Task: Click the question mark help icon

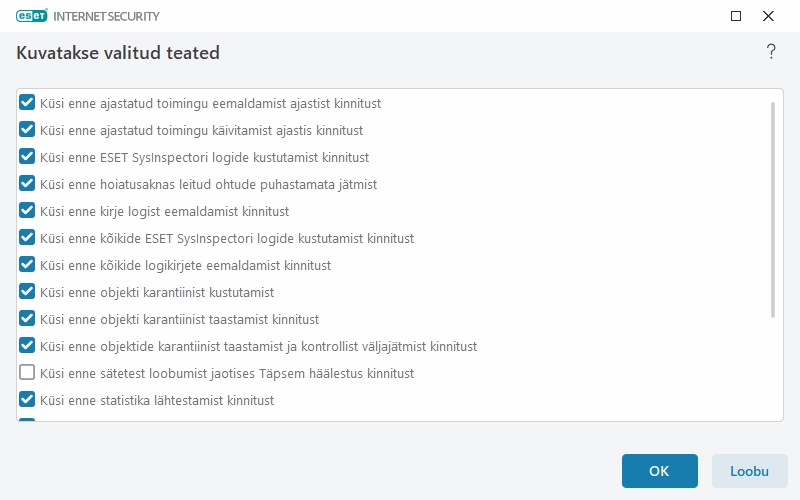Action: [x=771, y=52]
